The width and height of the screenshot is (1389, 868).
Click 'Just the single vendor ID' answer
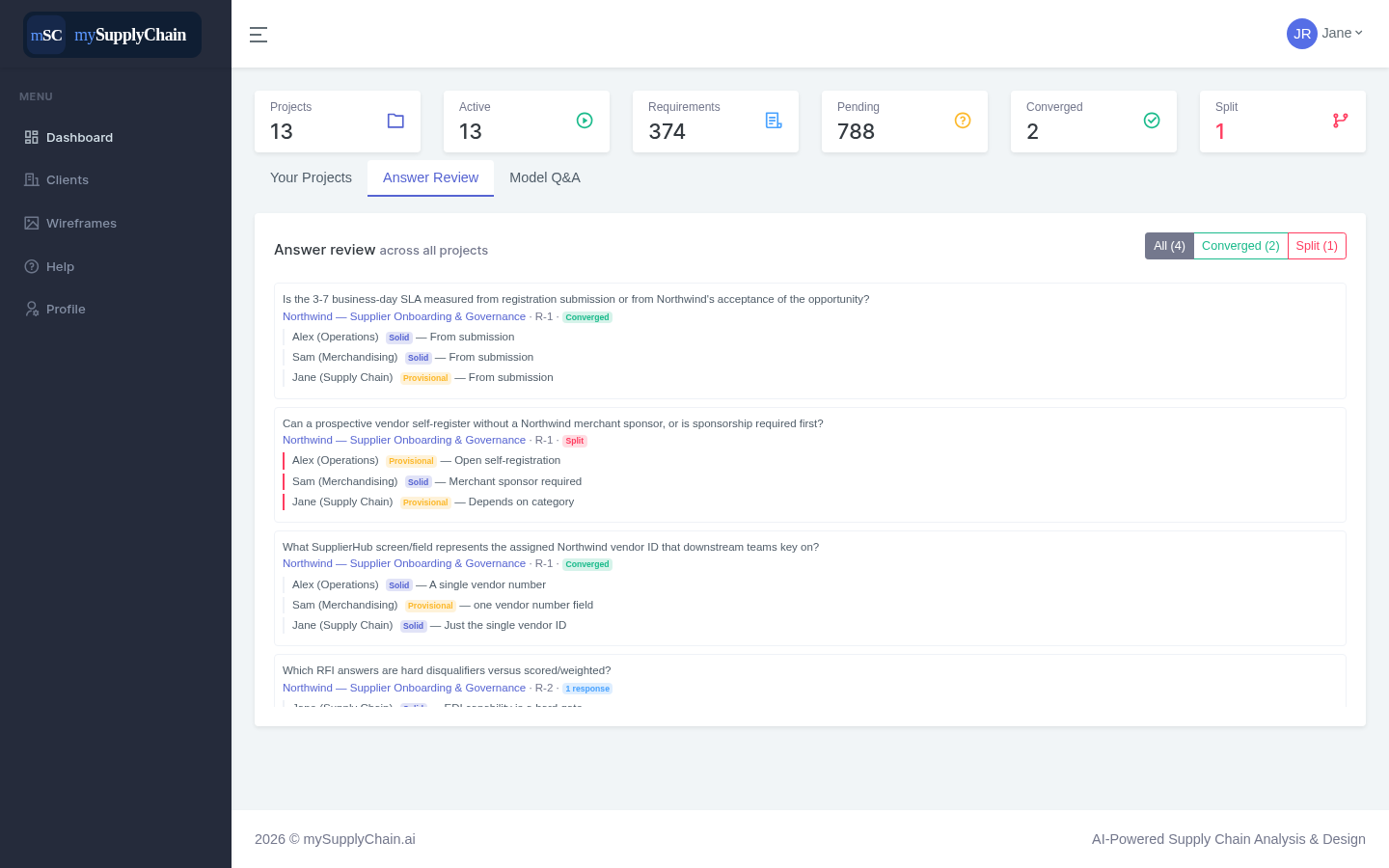coord(505,625)
